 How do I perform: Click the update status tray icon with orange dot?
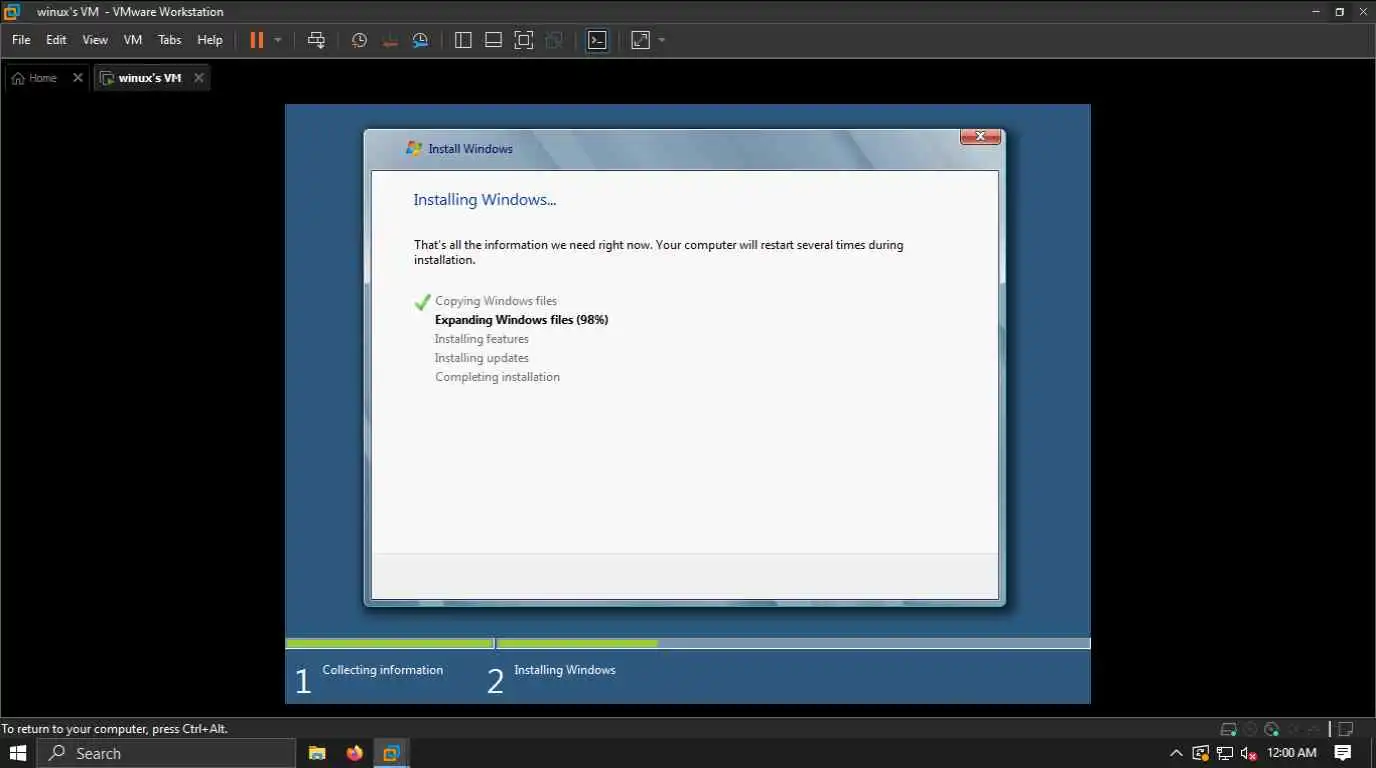(x=1200, y=753)
